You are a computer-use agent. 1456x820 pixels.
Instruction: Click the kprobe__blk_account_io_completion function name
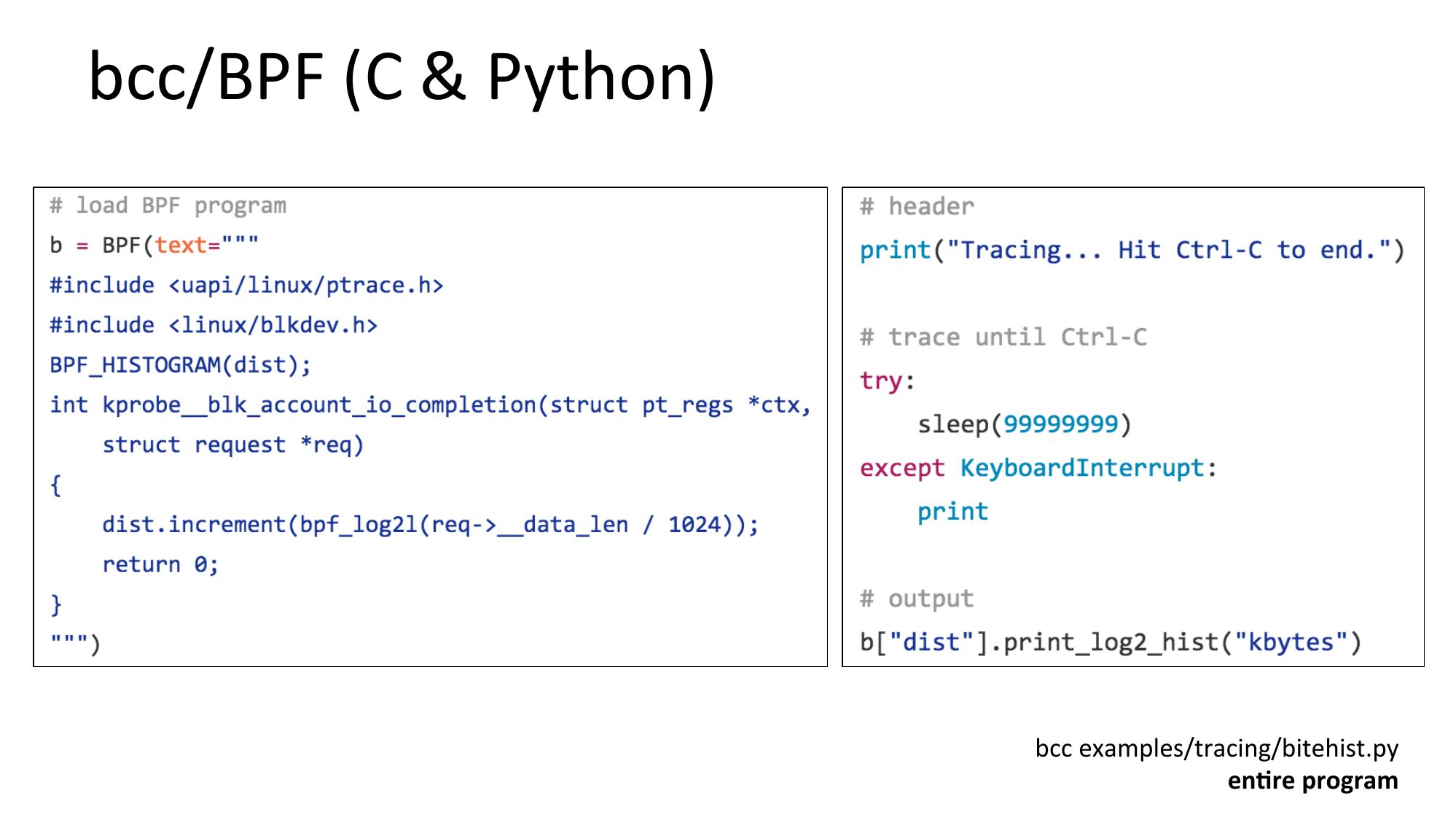319,405
